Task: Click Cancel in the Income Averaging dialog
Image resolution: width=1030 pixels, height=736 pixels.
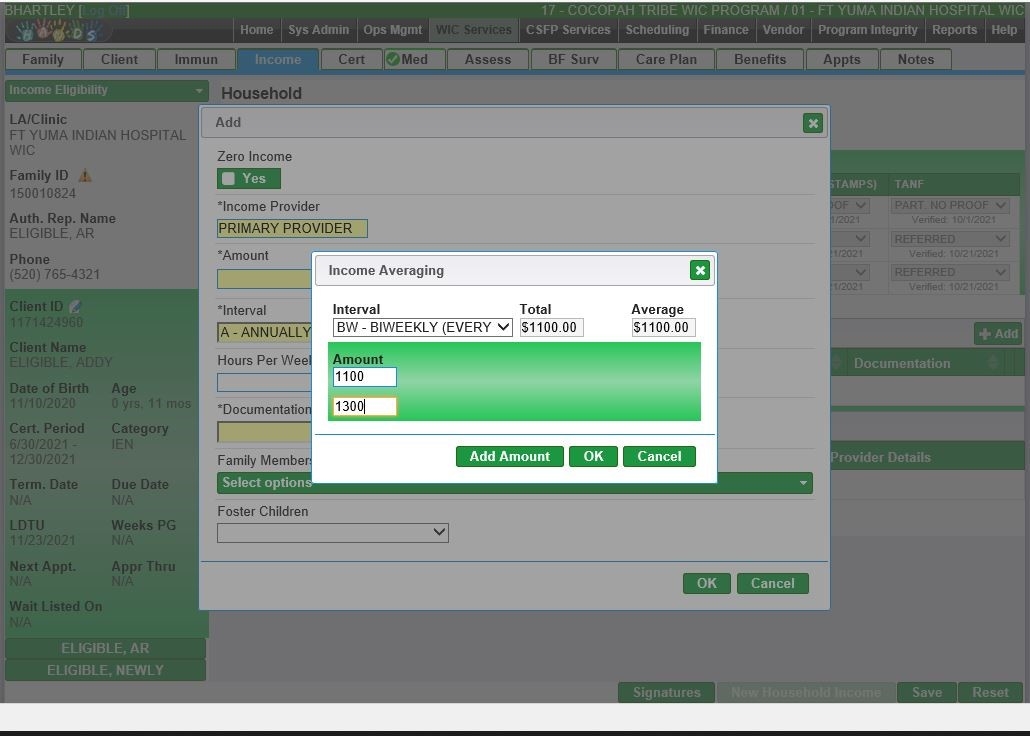Action: [x=659, y=456]
